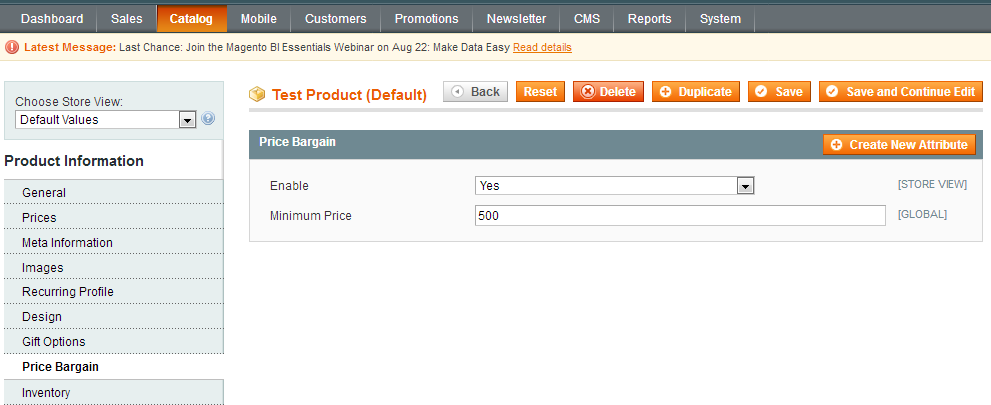Screen dimensions: 991x405
Task: Delete the Test Product
Action: pyautogui.click(x=608, y=92)
